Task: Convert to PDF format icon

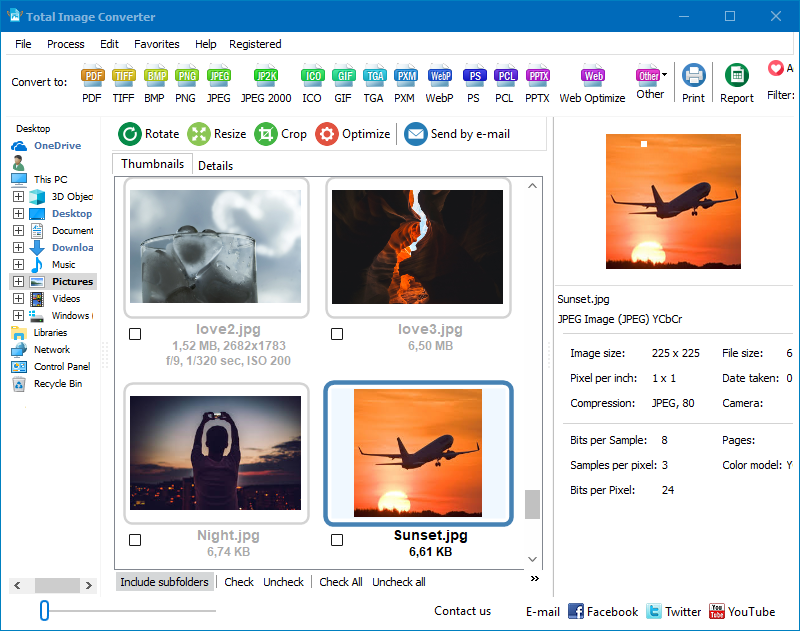Action: [x=92, y=75]
